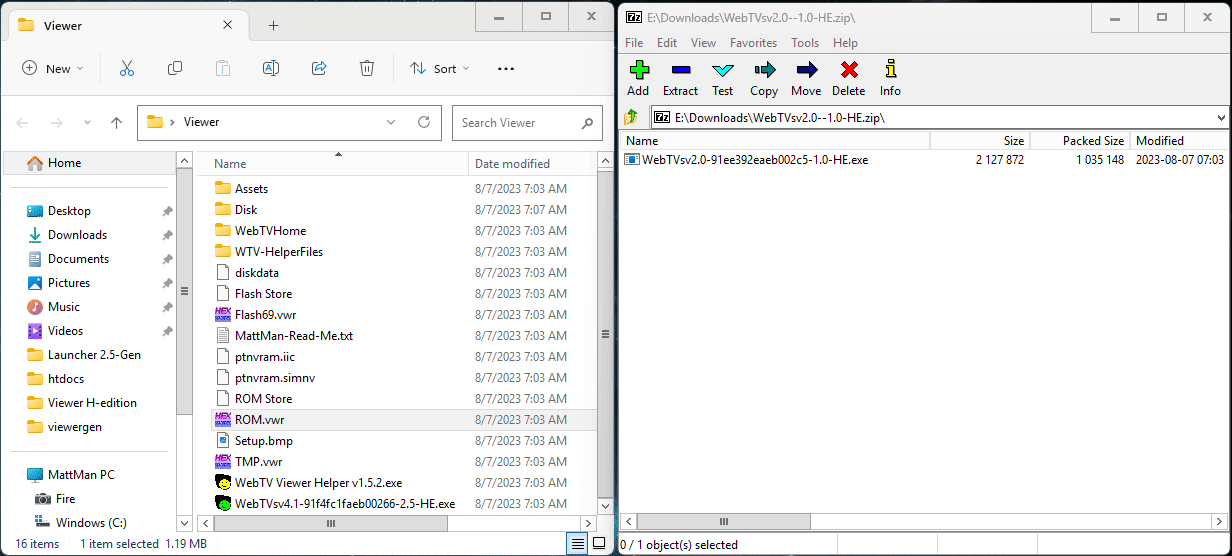Select Windows (C:) drive in sidebar

pos(91,523)
